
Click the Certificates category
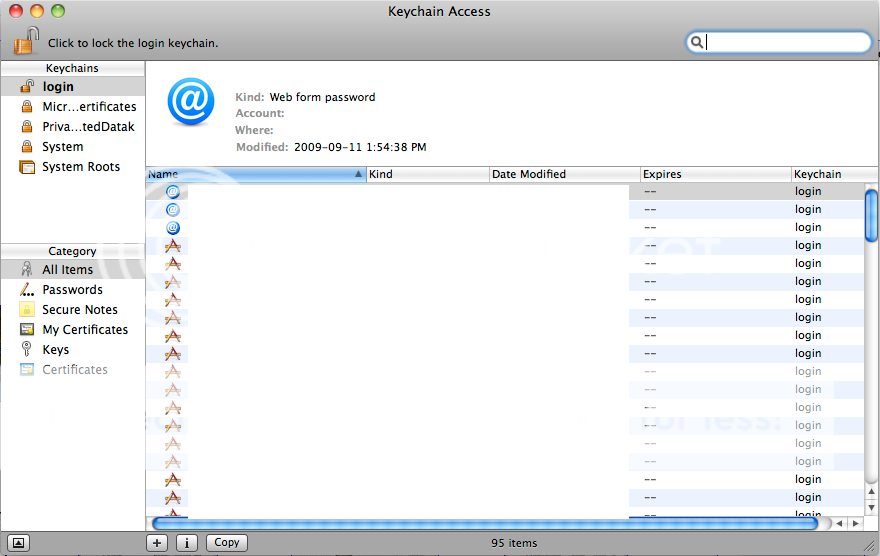(x=74, y=370)
